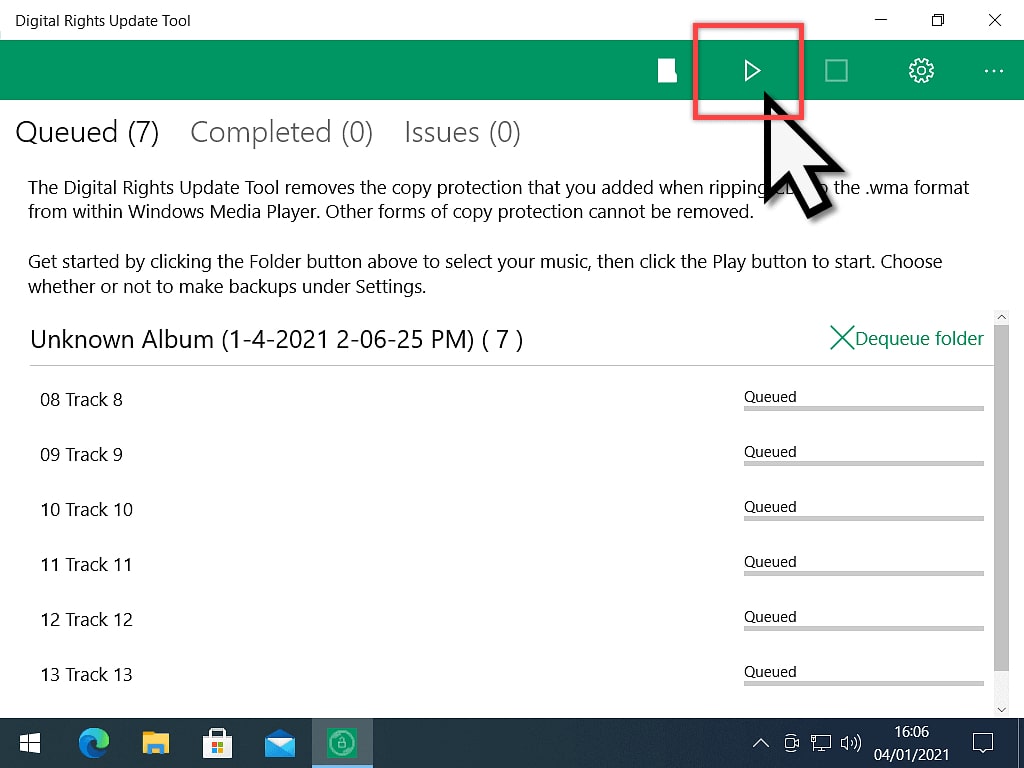Open the See more ellipsis menu

[x=993, y=70]
